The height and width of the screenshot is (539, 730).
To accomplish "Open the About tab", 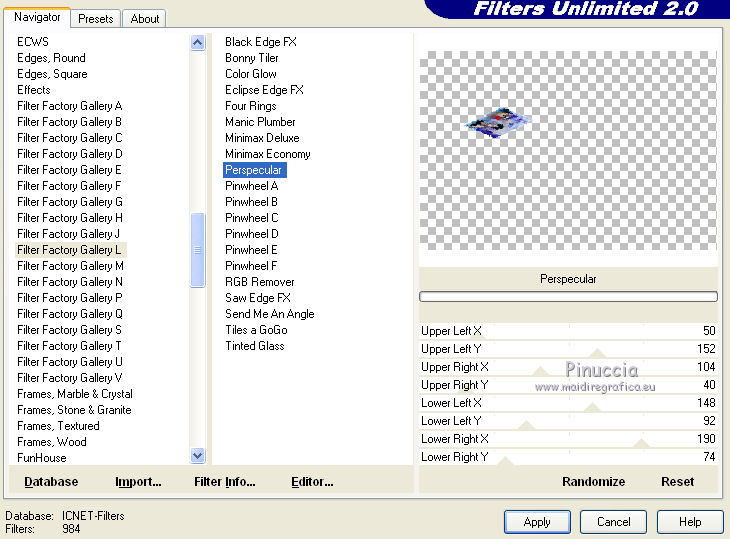I will pos(144,19).
